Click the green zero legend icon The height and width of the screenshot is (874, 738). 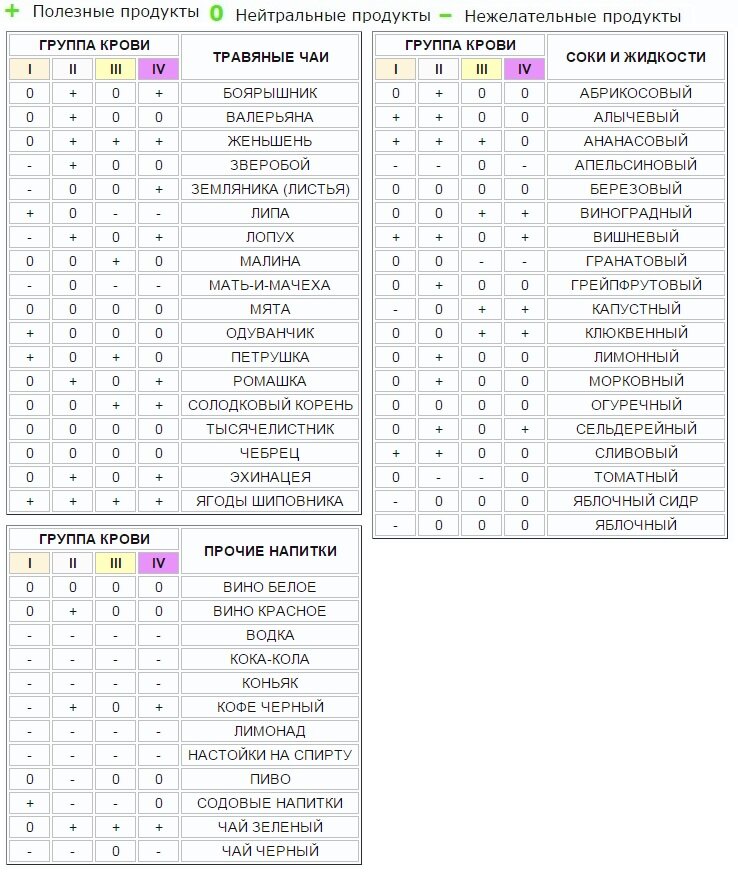coord(216,13)
